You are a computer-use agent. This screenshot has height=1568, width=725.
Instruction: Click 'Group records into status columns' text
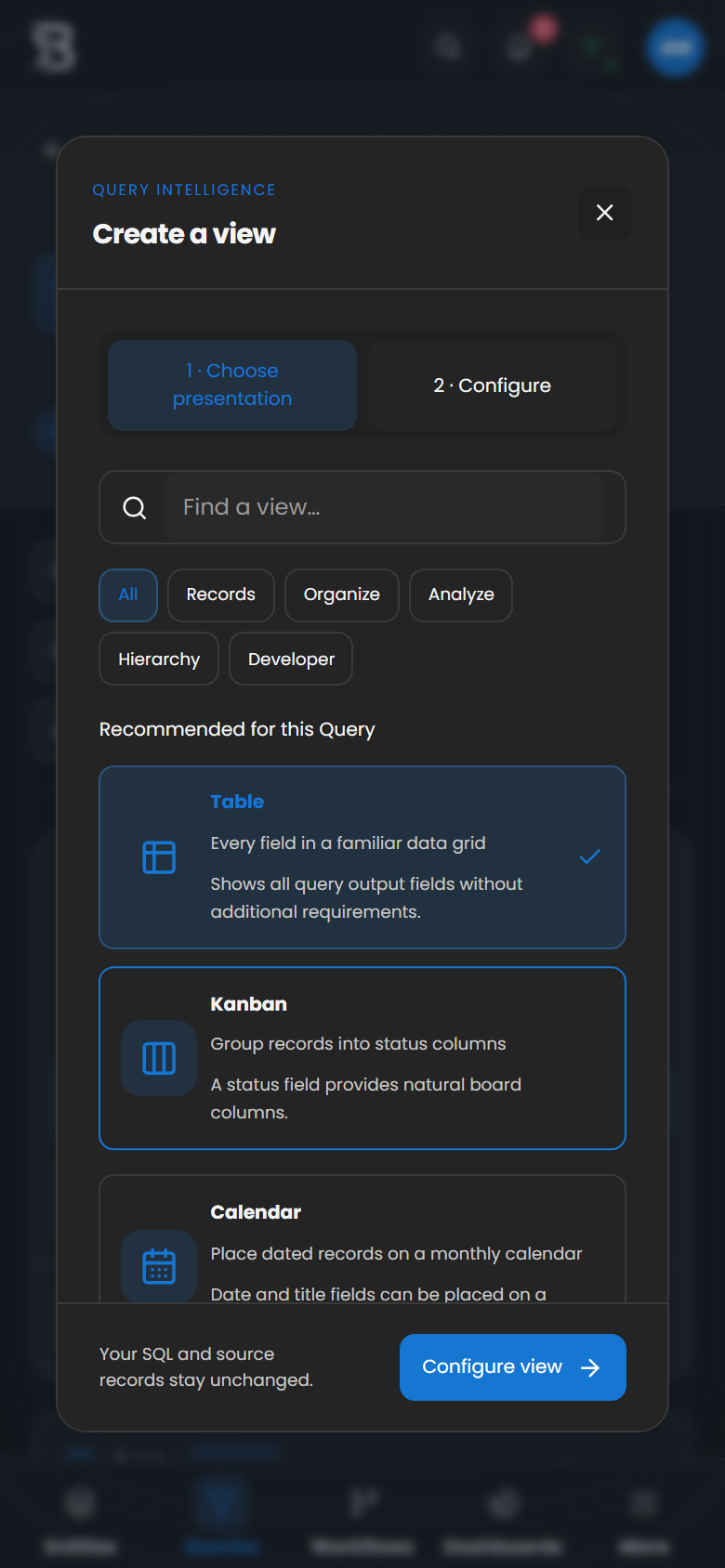tap(358, 1043)
